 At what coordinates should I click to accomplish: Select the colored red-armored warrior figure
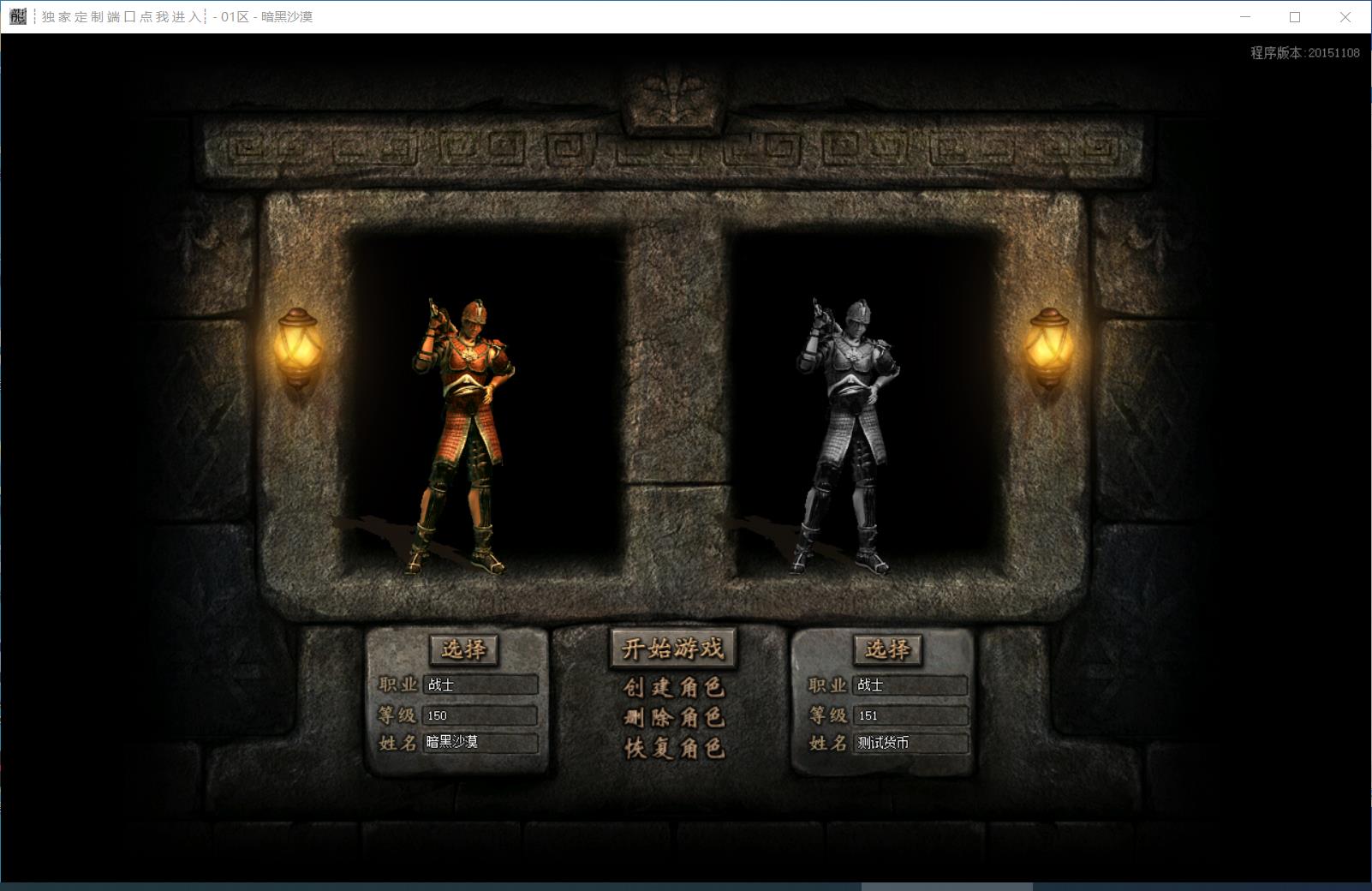pos(463,435)
